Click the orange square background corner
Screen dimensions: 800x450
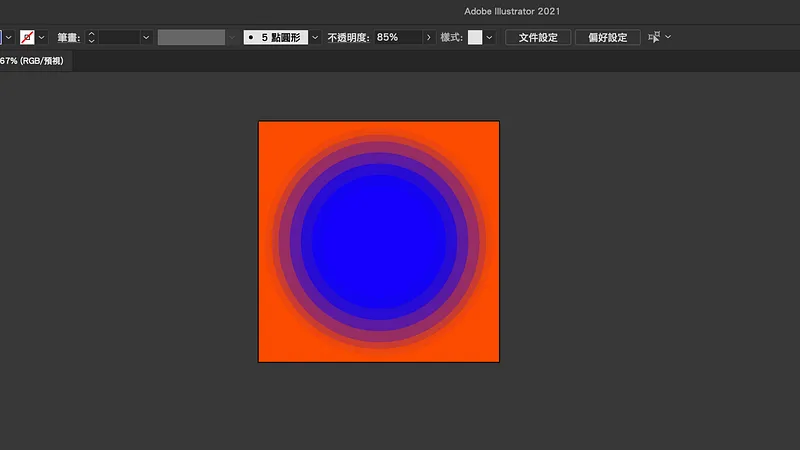click(268, 131)
